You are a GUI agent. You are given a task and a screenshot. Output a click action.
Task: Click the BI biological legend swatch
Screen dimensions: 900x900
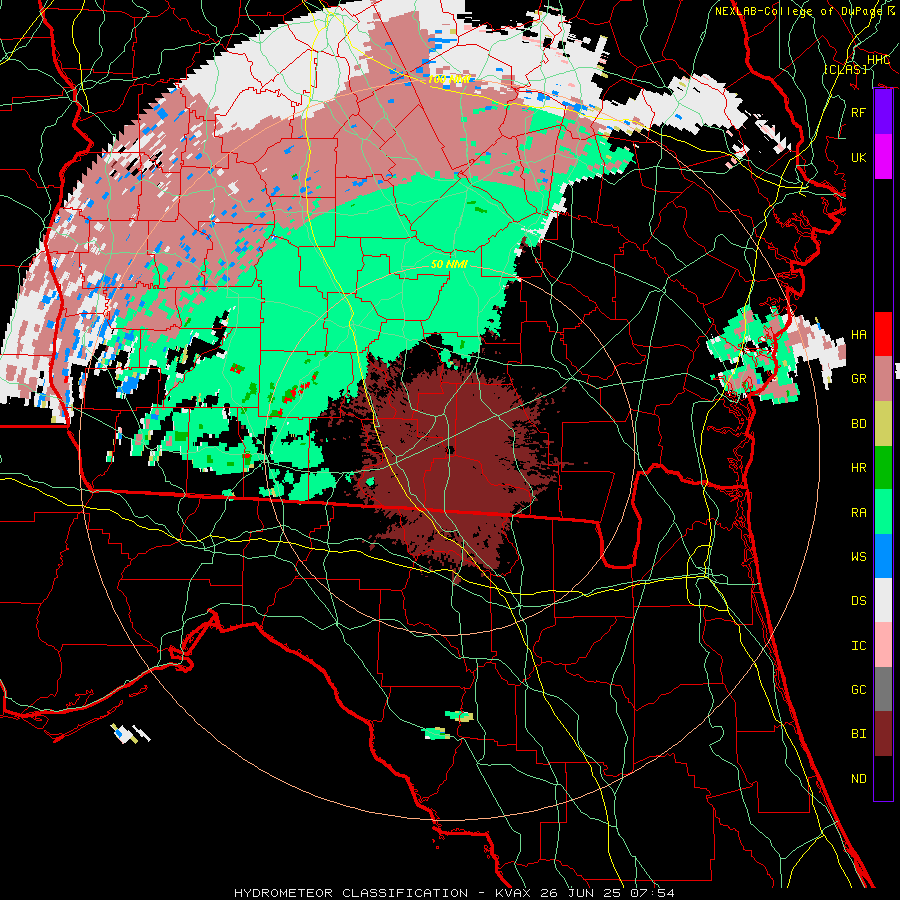pos(883,734)
